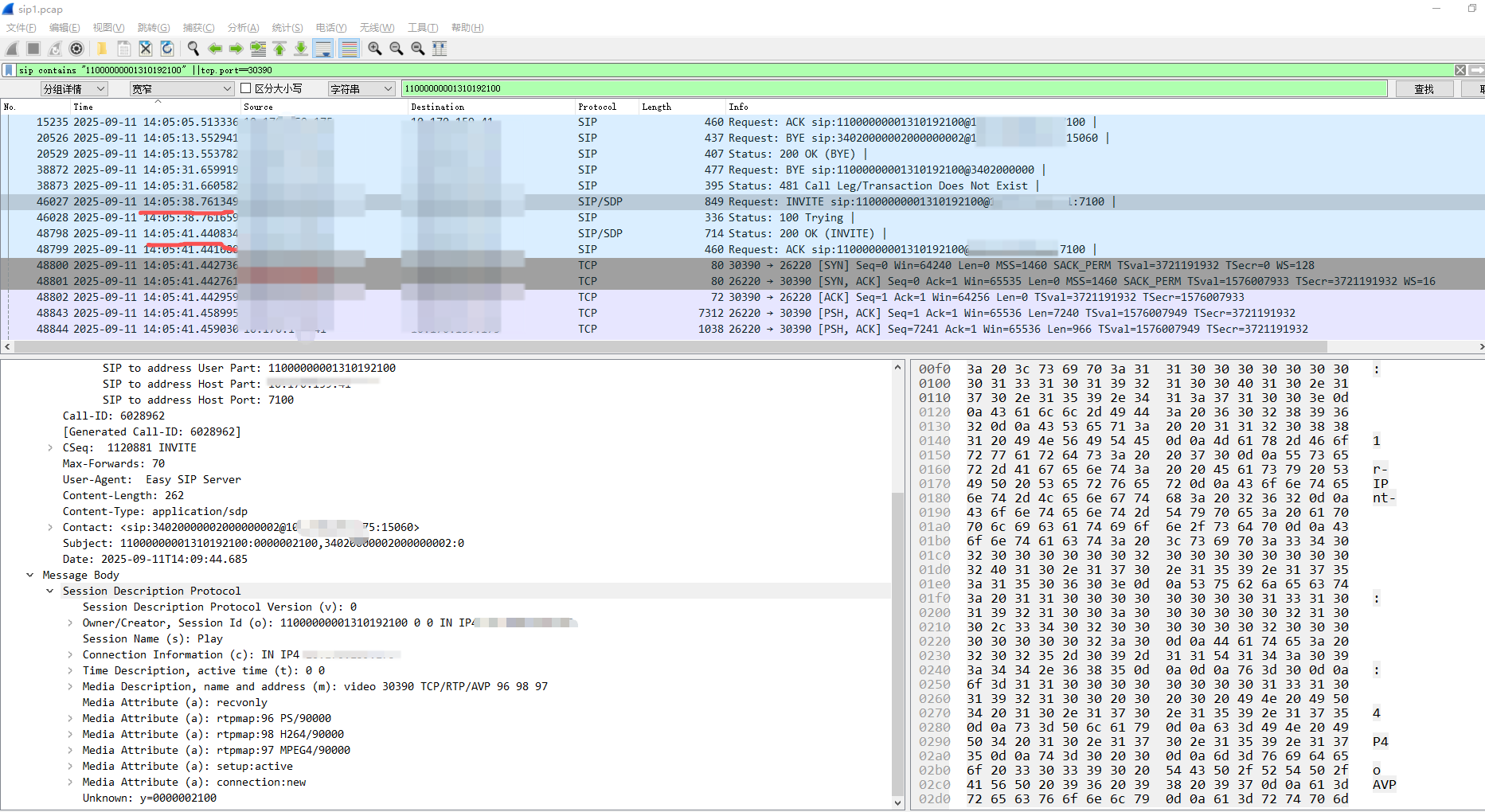The image size is (1485, 812).
Task: Open the 文件(F) menu
Action: [21, 27]
